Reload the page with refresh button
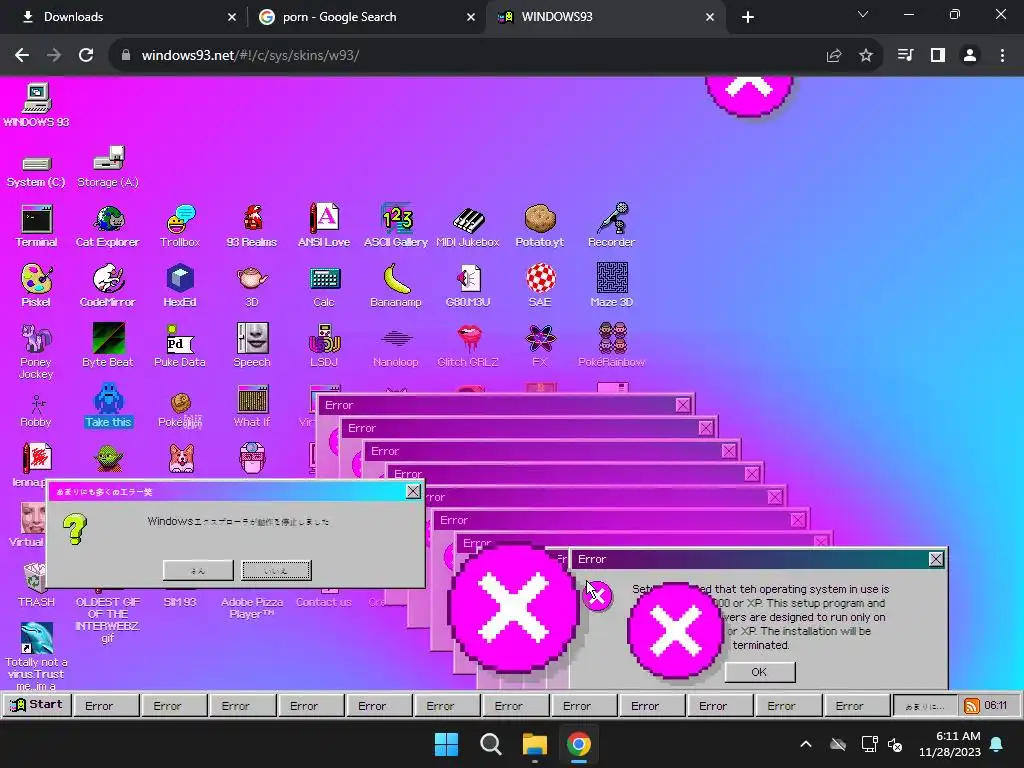1024x768 pixels. (86, 56)
